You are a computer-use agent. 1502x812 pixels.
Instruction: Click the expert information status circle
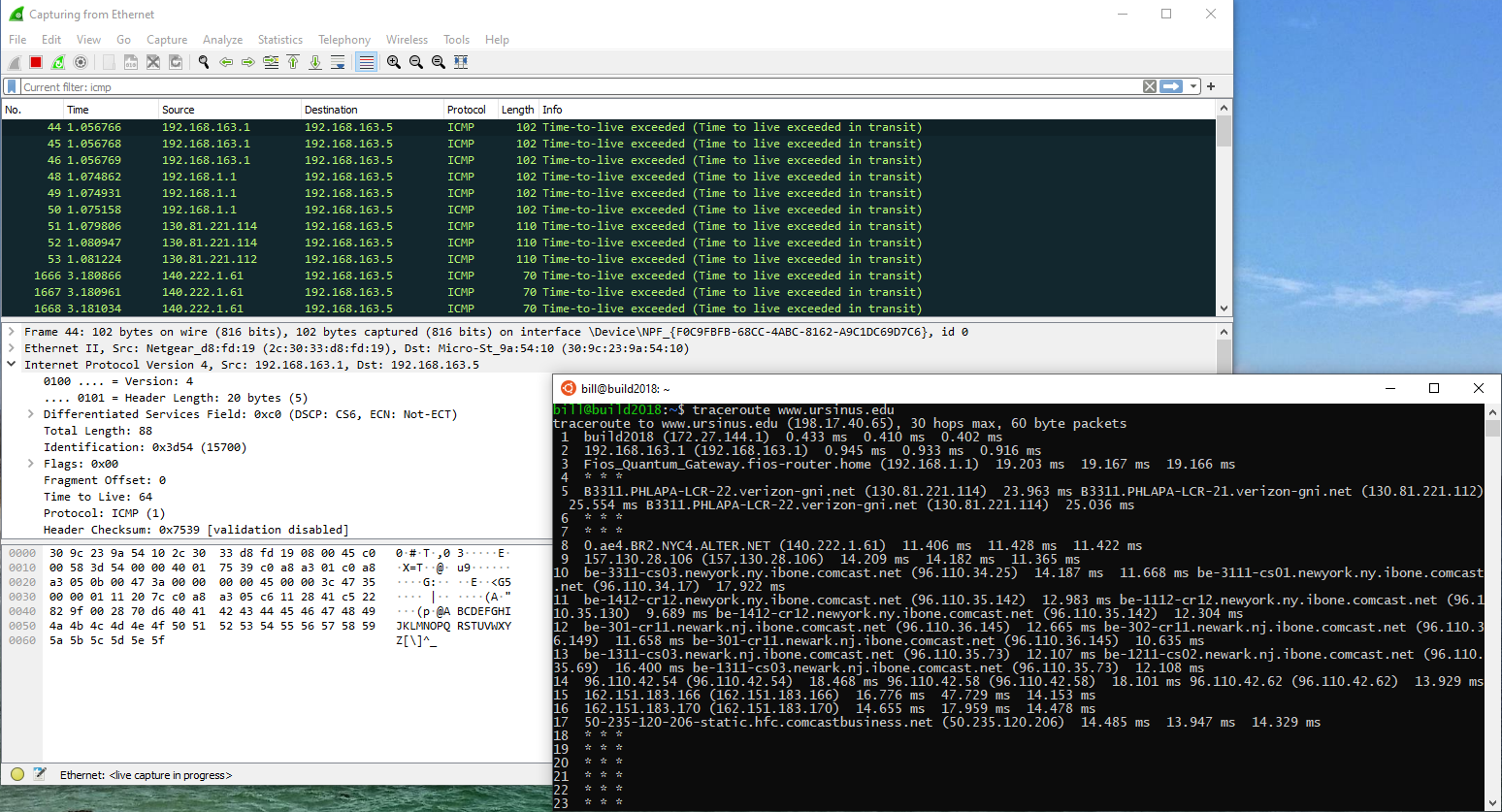click(x=17, y=774)
